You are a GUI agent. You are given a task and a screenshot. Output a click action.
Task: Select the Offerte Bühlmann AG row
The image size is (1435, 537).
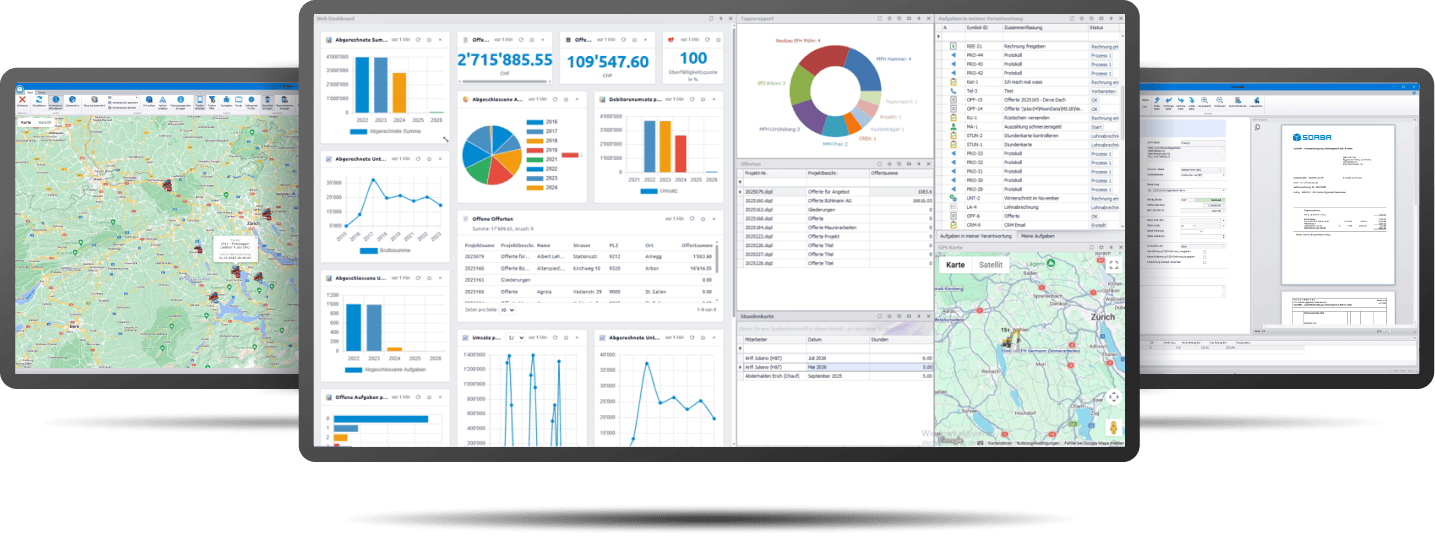(835, 200)
